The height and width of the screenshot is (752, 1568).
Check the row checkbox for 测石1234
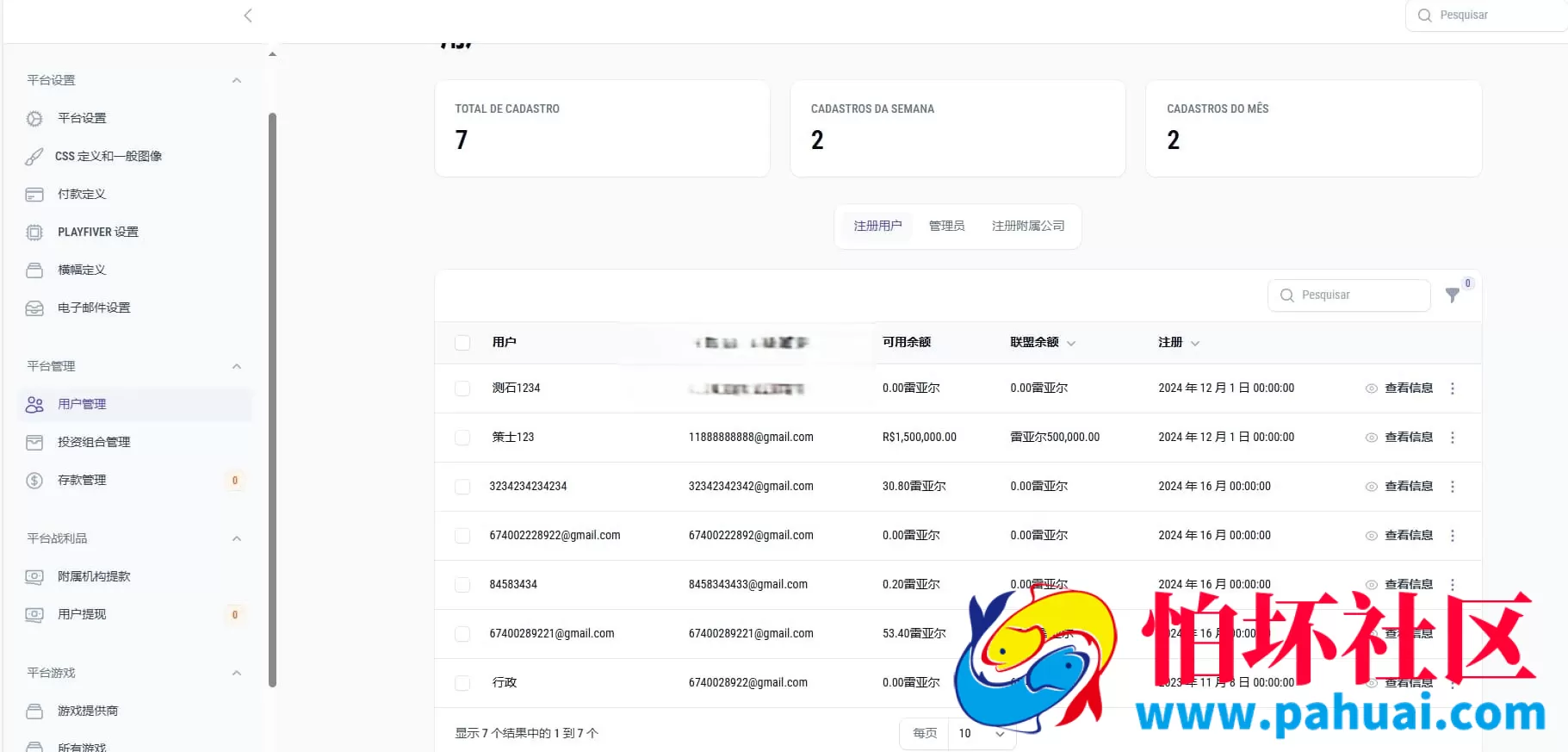462,388
